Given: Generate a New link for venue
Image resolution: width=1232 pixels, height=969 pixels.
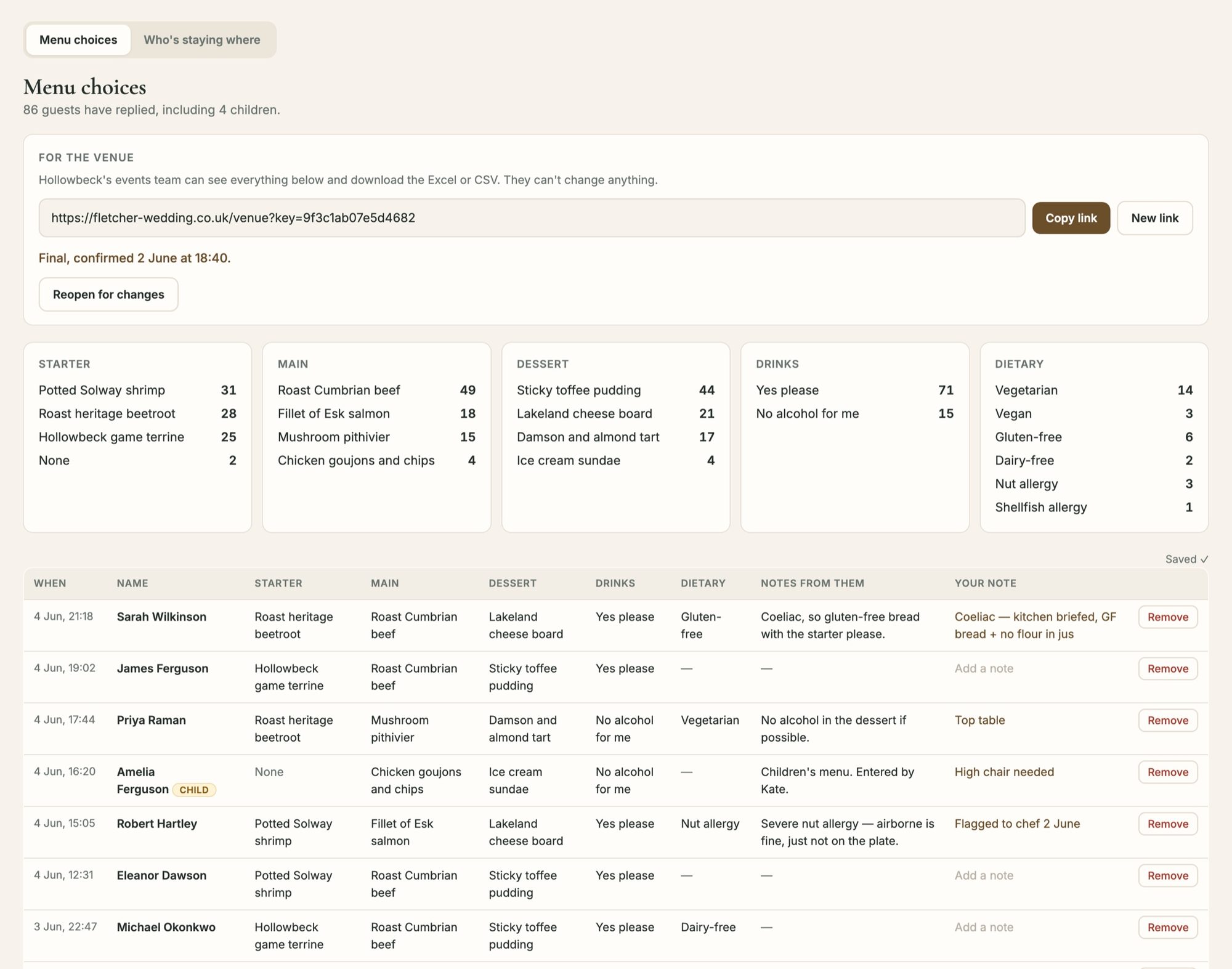Looking at the screenshot, I should pos(1154,218).
